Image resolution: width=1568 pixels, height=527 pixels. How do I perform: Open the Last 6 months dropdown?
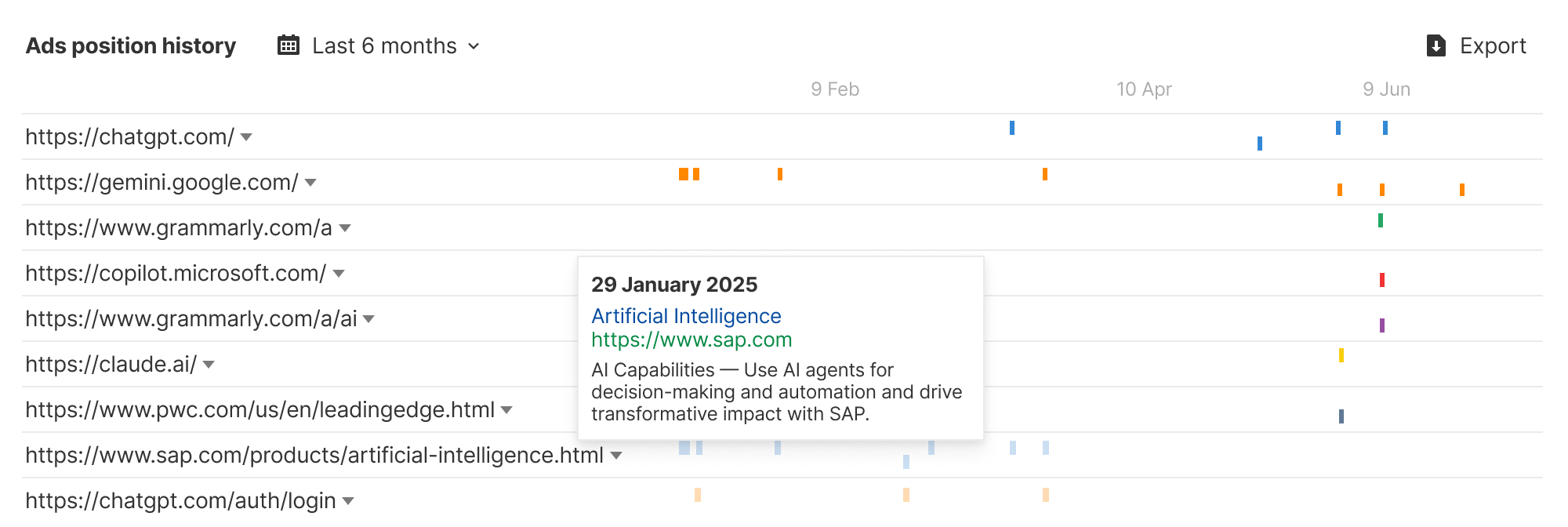point(396,45)
